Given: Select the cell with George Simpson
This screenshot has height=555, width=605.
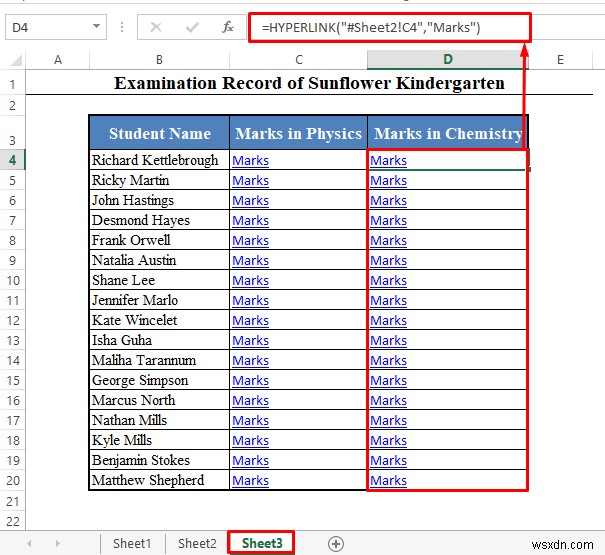Looking at the screenshot, I should (159, 381).
